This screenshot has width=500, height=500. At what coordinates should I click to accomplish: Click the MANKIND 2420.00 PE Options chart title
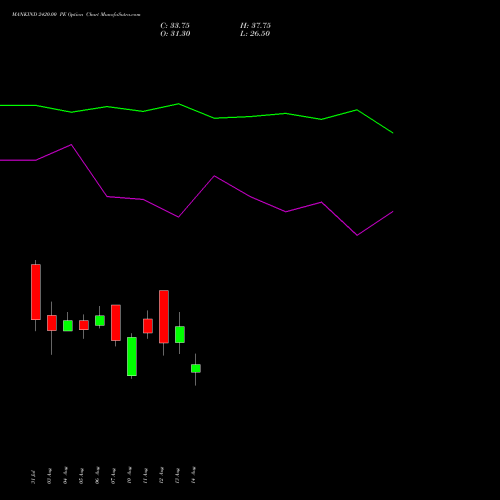pos(76,14)
